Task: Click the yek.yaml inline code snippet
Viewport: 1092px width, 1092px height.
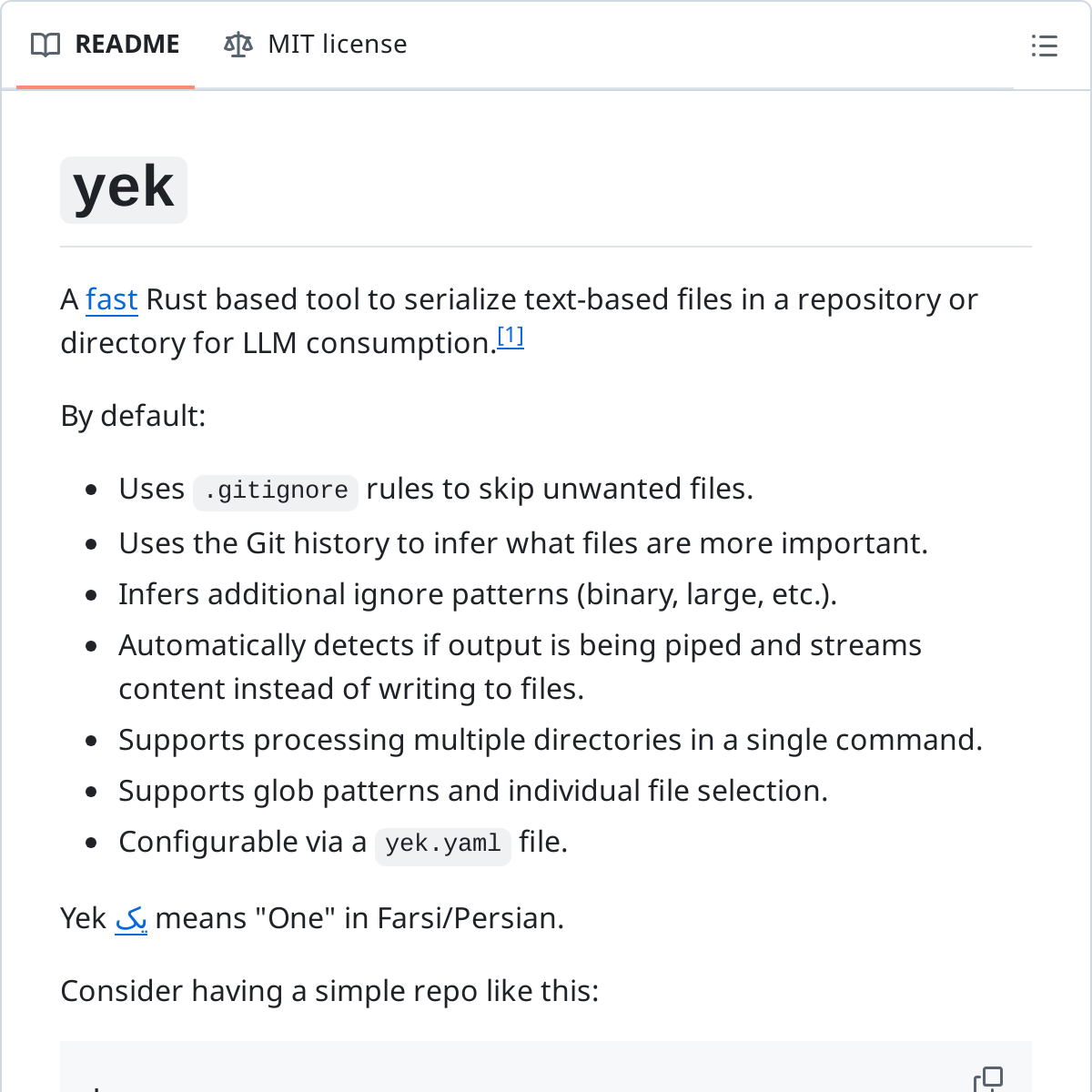Action: click(443, 844)
